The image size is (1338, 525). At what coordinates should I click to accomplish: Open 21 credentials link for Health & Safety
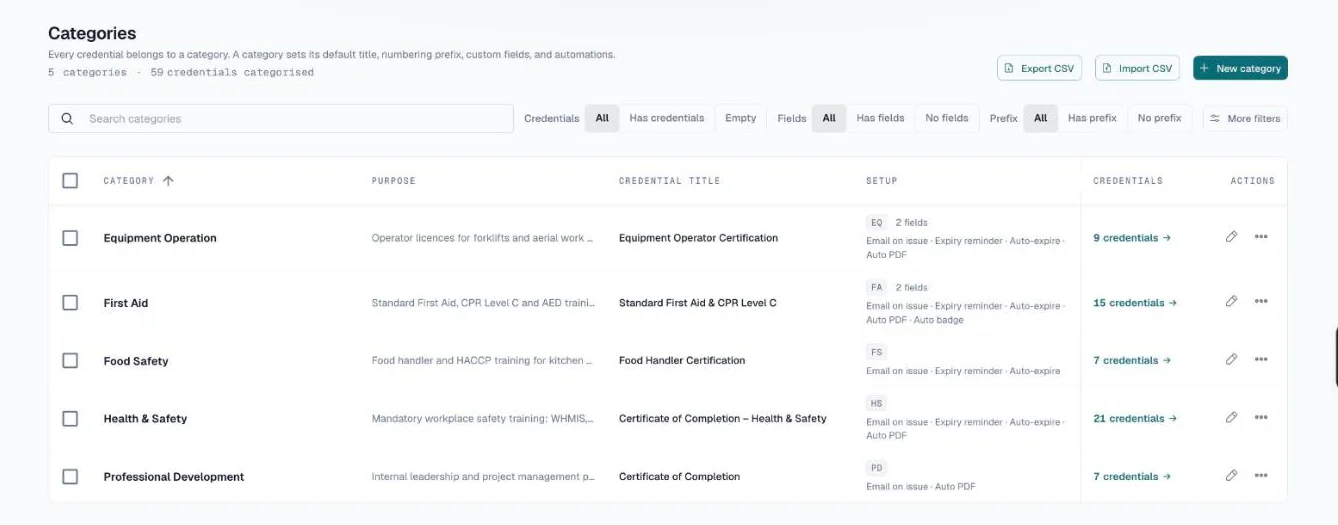click(x=1135, y=418)
